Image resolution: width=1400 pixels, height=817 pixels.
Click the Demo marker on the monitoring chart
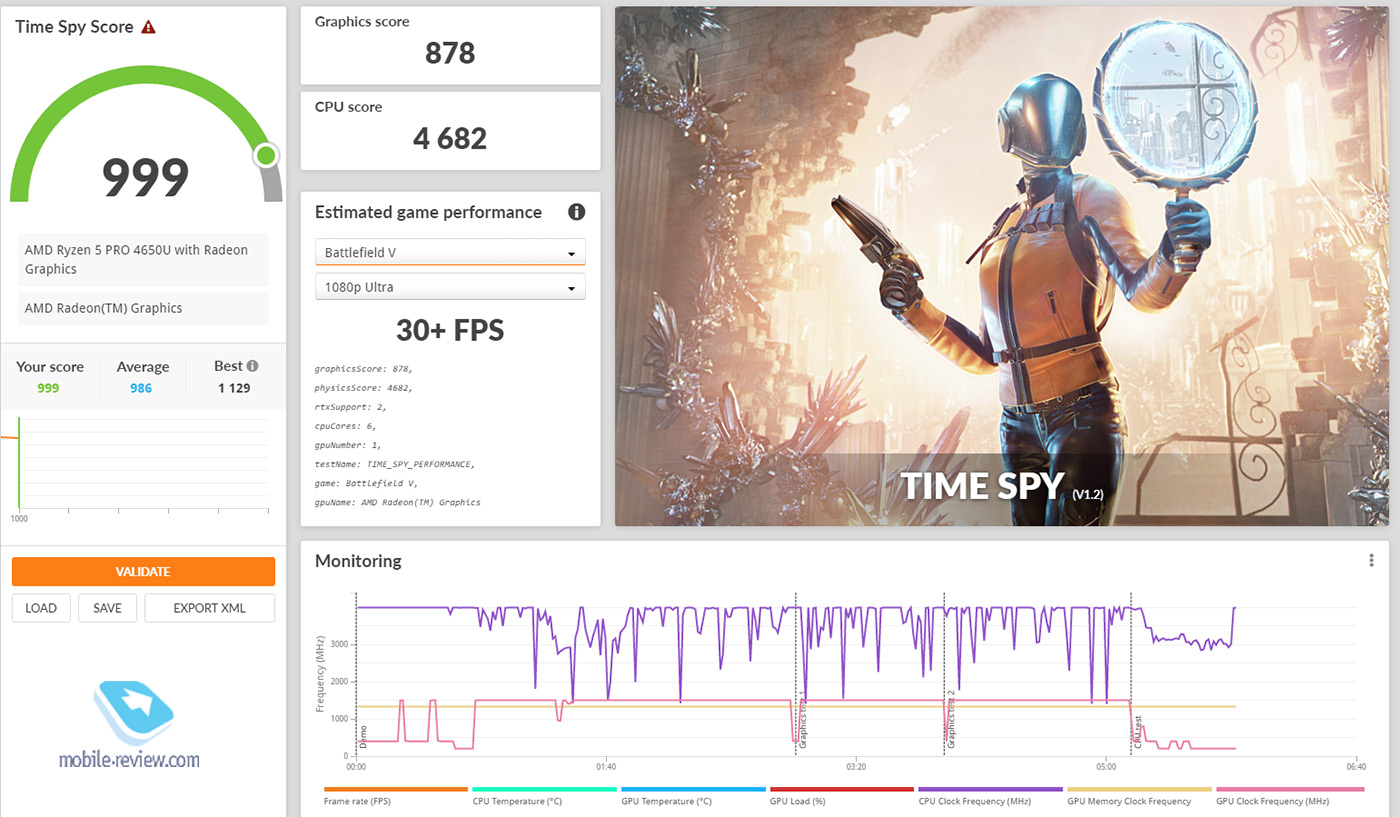point(364,737)
